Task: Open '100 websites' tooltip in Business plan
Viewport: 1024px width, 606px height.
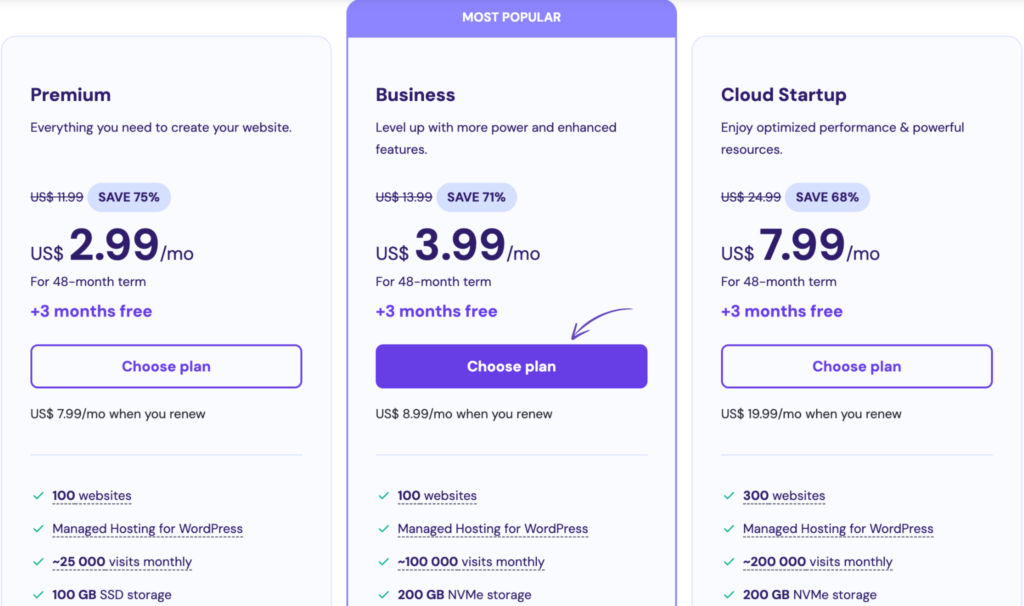Action: coord(437,496)
